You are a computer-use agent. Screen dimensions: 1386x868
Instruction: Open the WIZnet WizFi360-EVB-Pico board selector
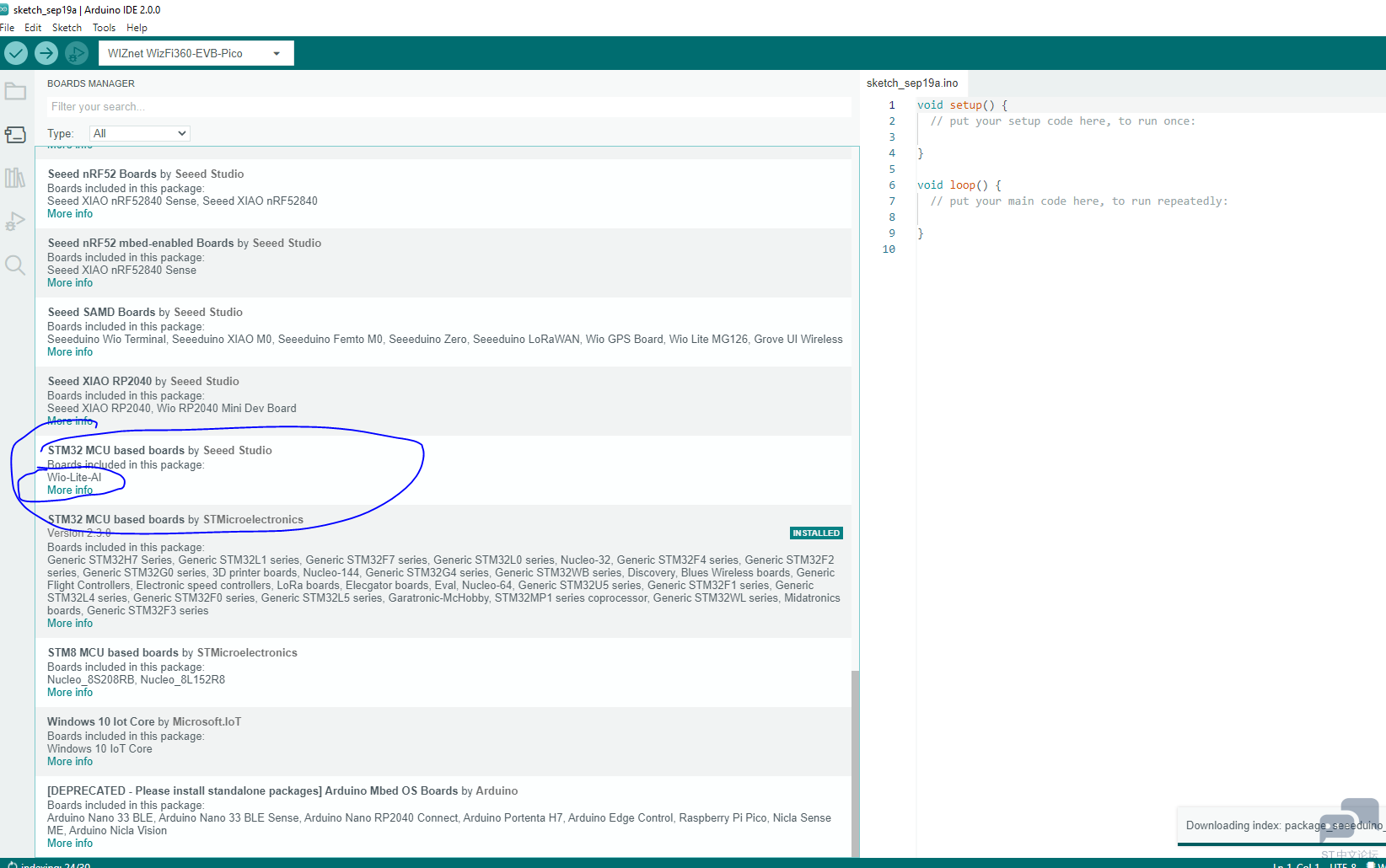[196, 53]
